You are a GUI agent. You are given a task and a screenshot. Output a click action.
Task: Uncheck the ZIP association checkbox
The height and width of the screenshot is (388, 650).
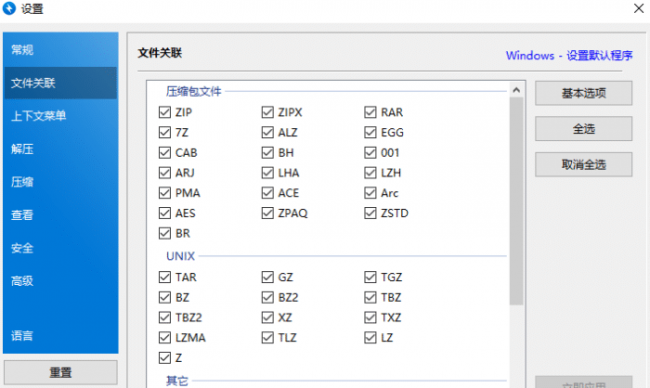[165, 112]
